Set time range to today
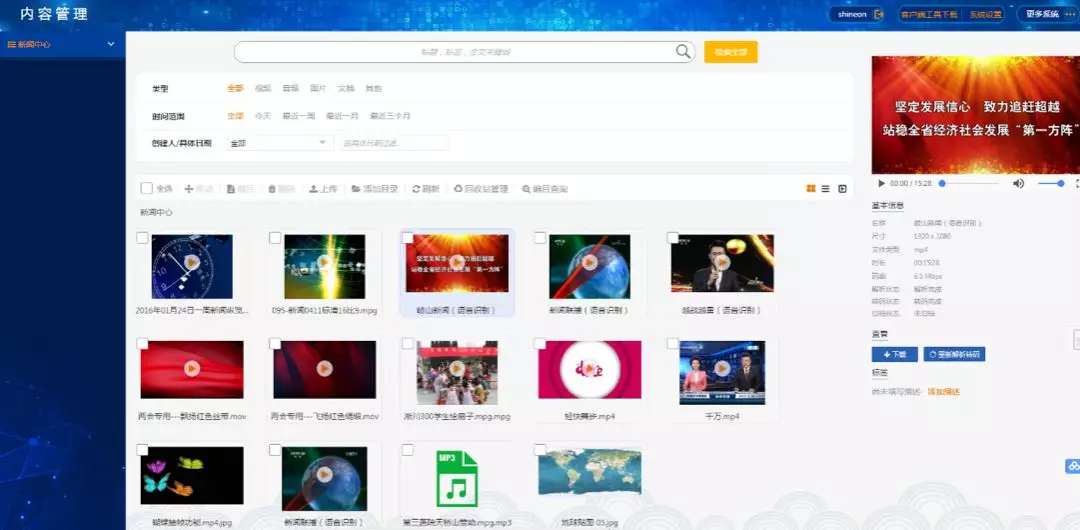 tap(263, 116)
